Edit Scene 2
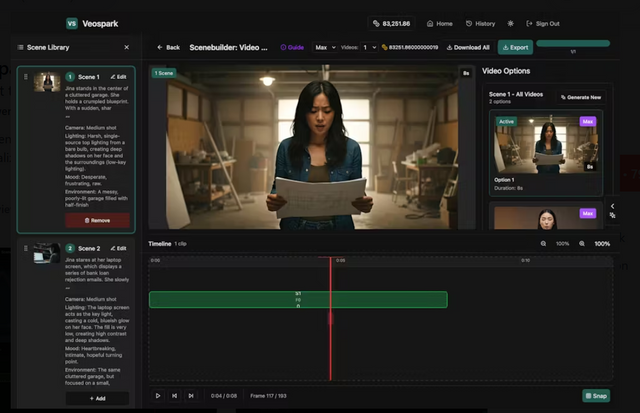The height and width of the screenshot is (413, 640). point(118,248)
